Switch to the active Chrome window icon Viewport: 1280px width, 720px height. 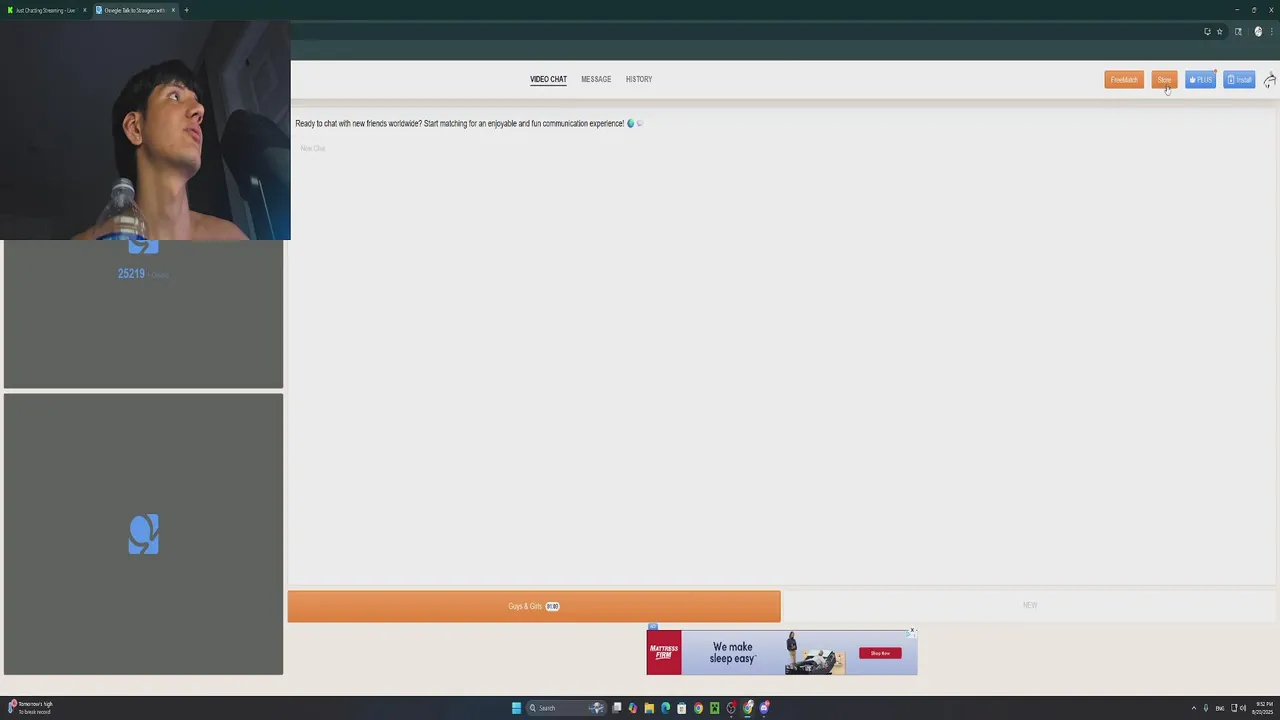(748, 708)
